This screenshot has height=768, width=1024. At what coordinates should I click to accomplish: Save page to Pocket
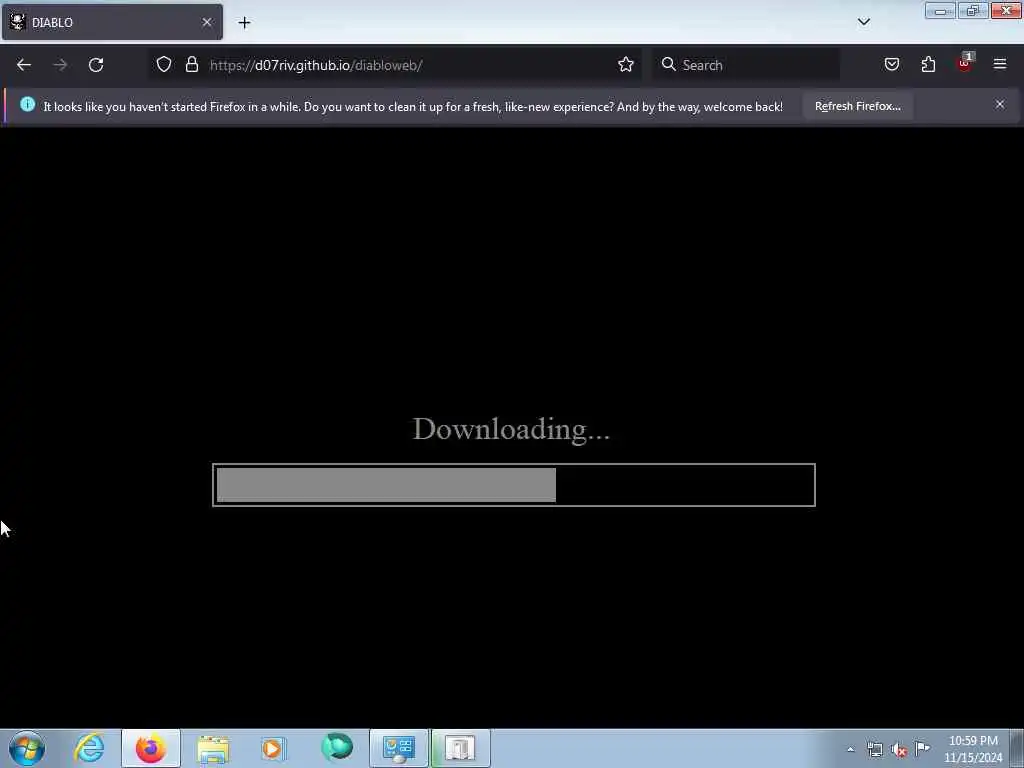click(x=891, y=65)
